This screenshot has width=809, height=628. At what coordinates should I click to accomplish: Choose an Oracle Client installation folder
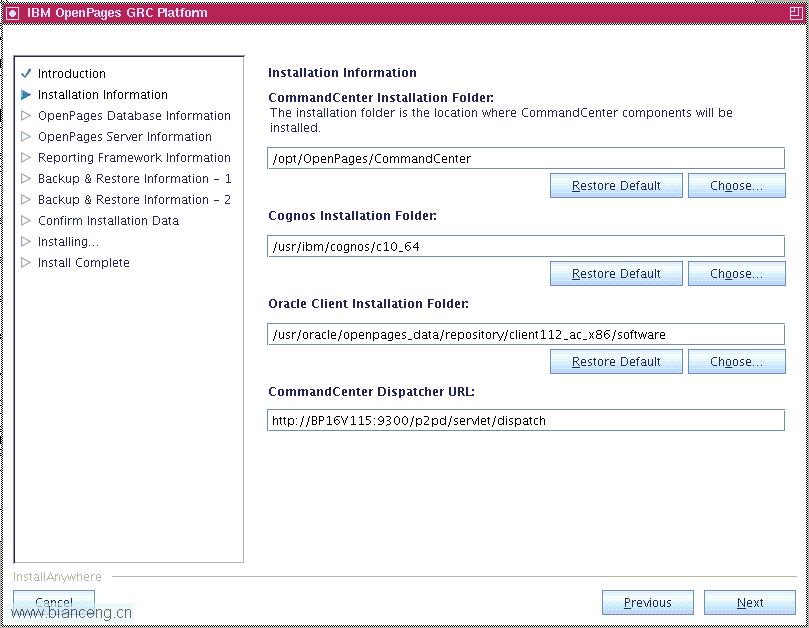[x=737, y=362]
